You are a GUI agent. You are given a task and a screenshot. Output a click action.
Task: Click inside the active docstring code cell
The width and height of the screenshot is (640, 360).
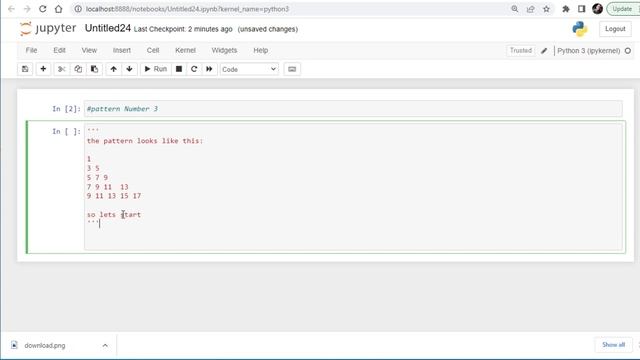click(353, 187)
